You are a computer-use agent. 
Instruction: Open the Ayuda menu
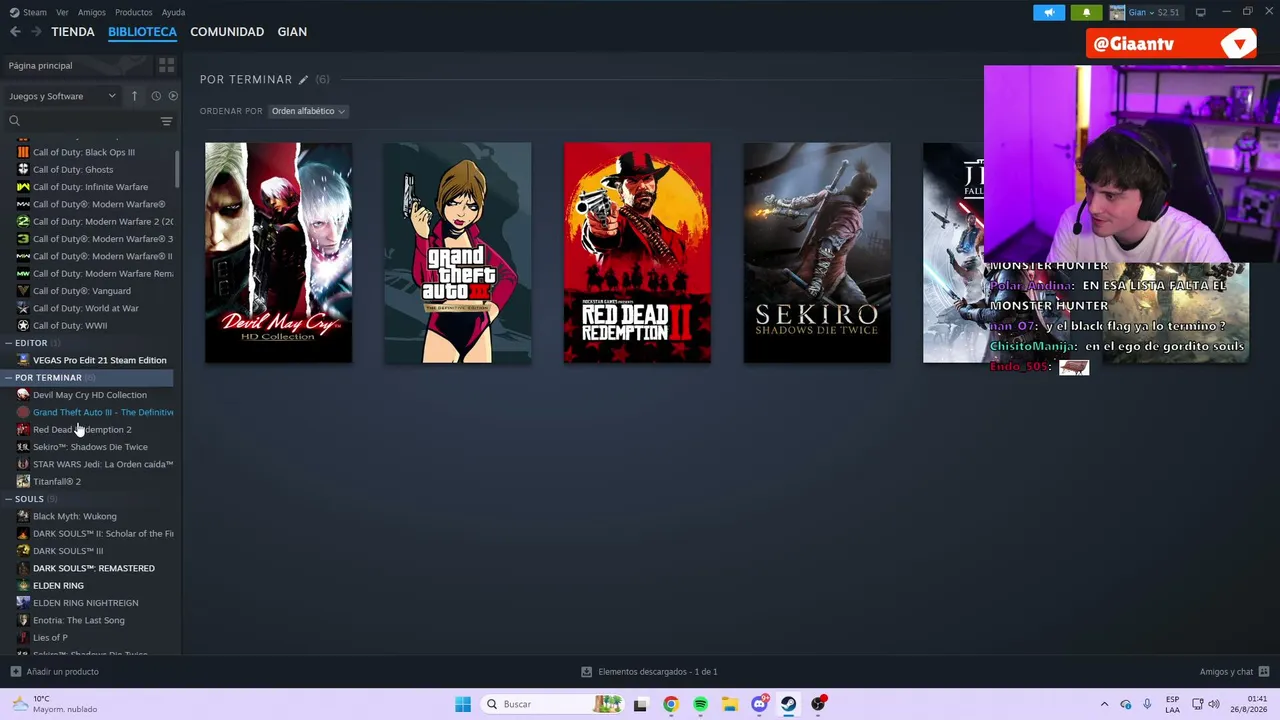click(x=173, y=12)
